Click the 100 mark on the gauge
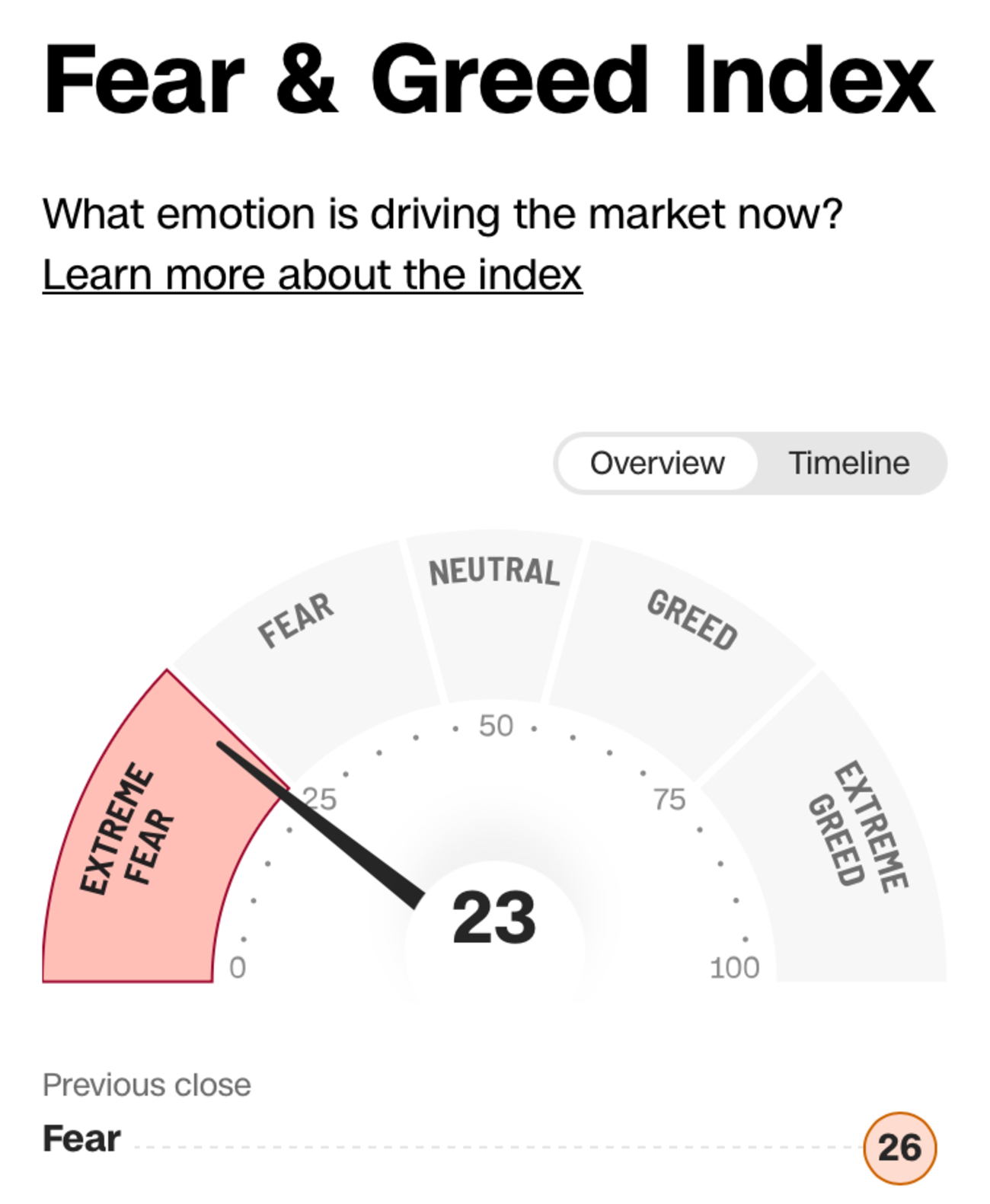The image size is (990, 1204). coord(734,968)
